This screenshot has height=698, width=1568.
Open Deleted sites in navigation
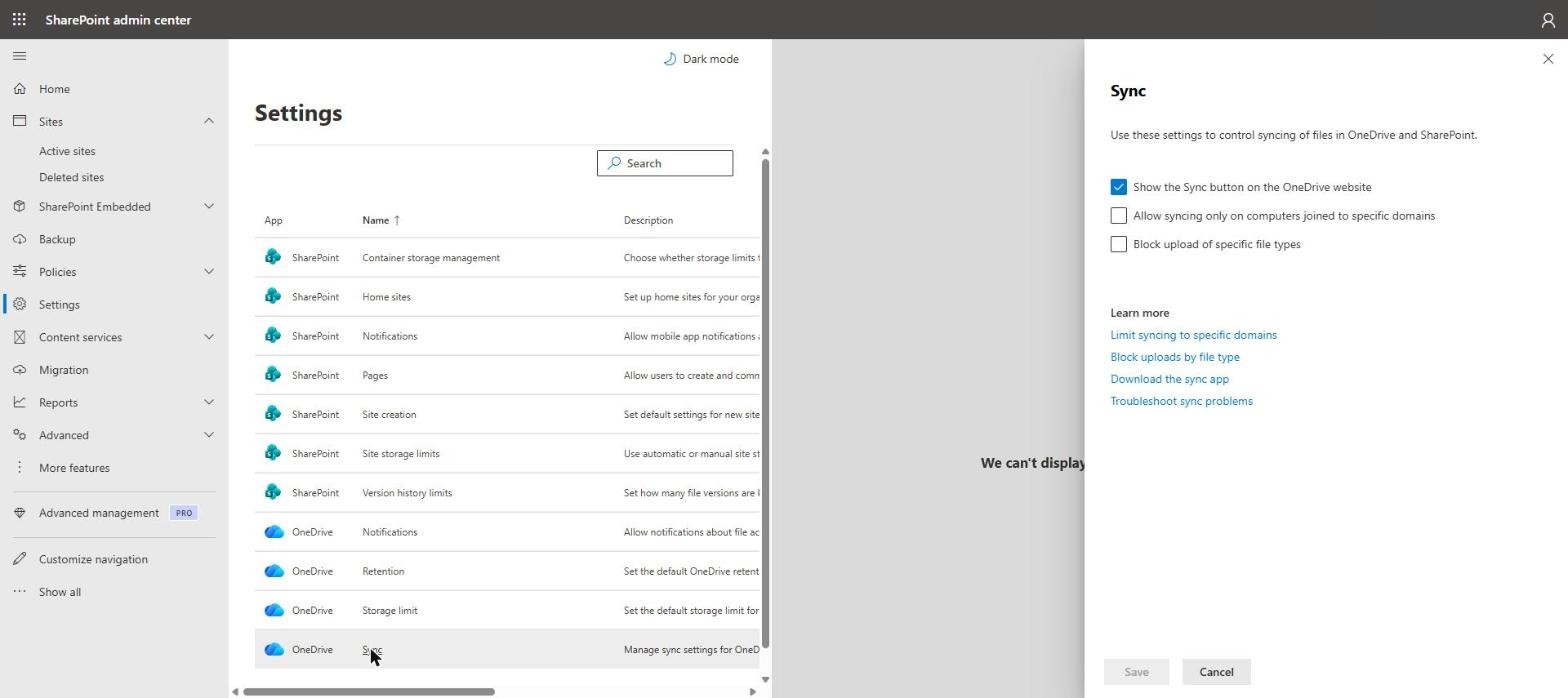point(71,177)
